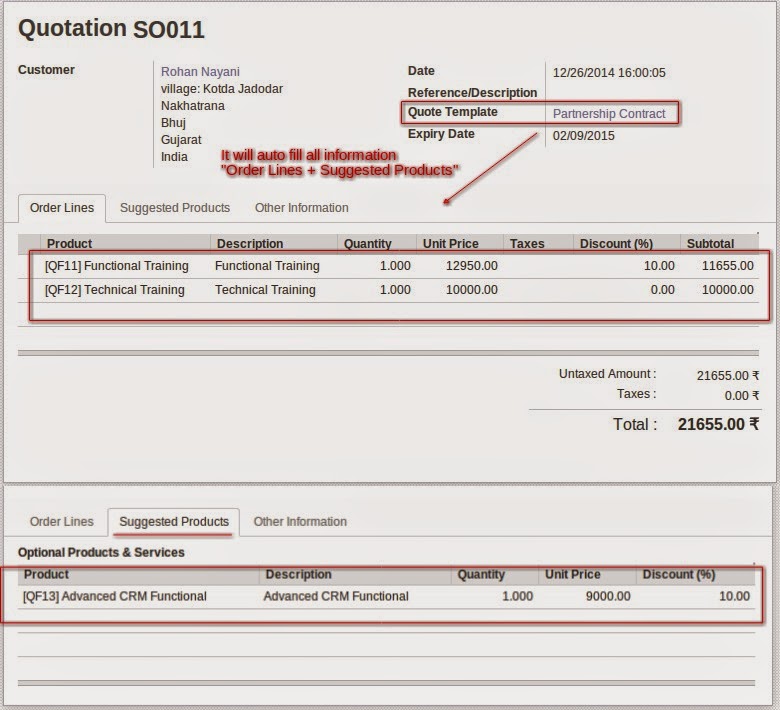Select the [QF13] Advanced CRM Functional row
Viewport: 780px width, 710px height.
pyautogui.click(x=386, y=596)
